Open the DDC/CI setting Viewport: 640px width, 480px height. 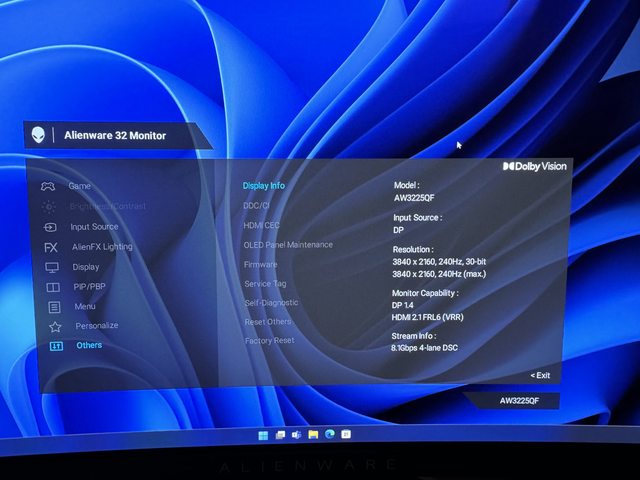click(x=257, y=205)
